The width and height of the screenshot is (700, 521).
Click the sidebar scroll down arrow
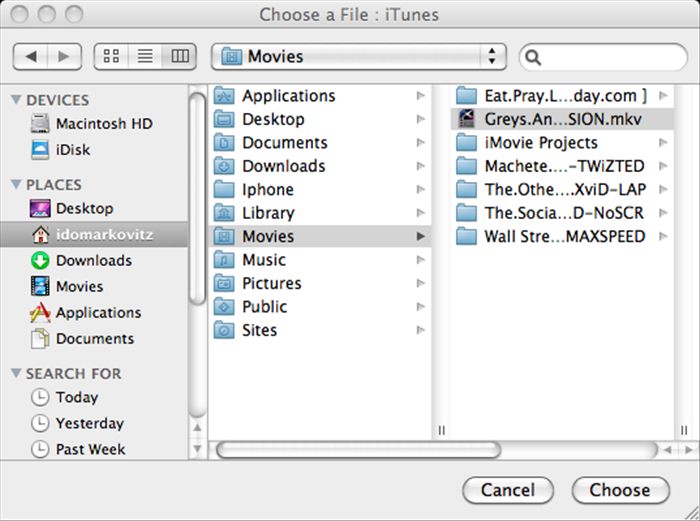(x=197, y=449)
